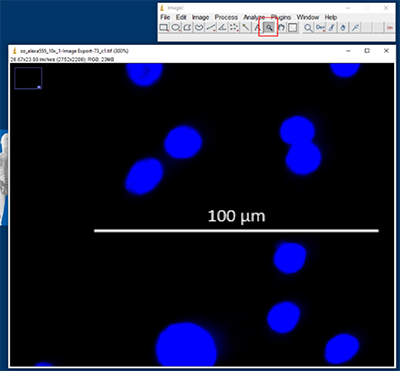Pick the Freehand selection tool
The width and height of the screenshot is (400, 371).
[199, 28]
